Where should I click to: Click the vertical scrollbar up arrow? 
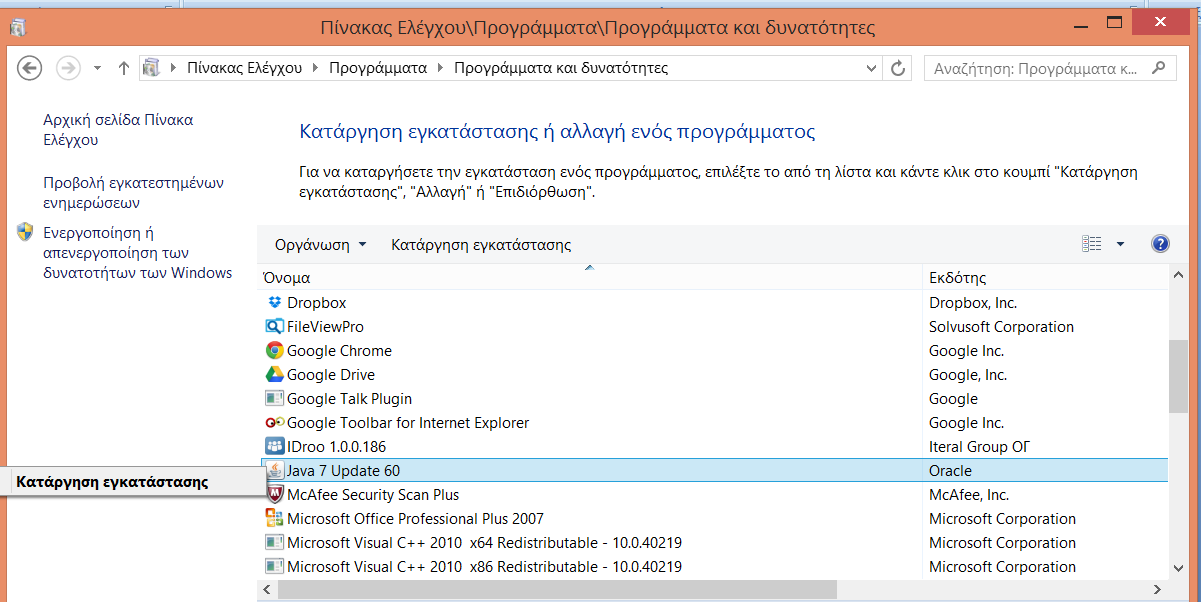pyautogui.click(x=1179, y=277)
